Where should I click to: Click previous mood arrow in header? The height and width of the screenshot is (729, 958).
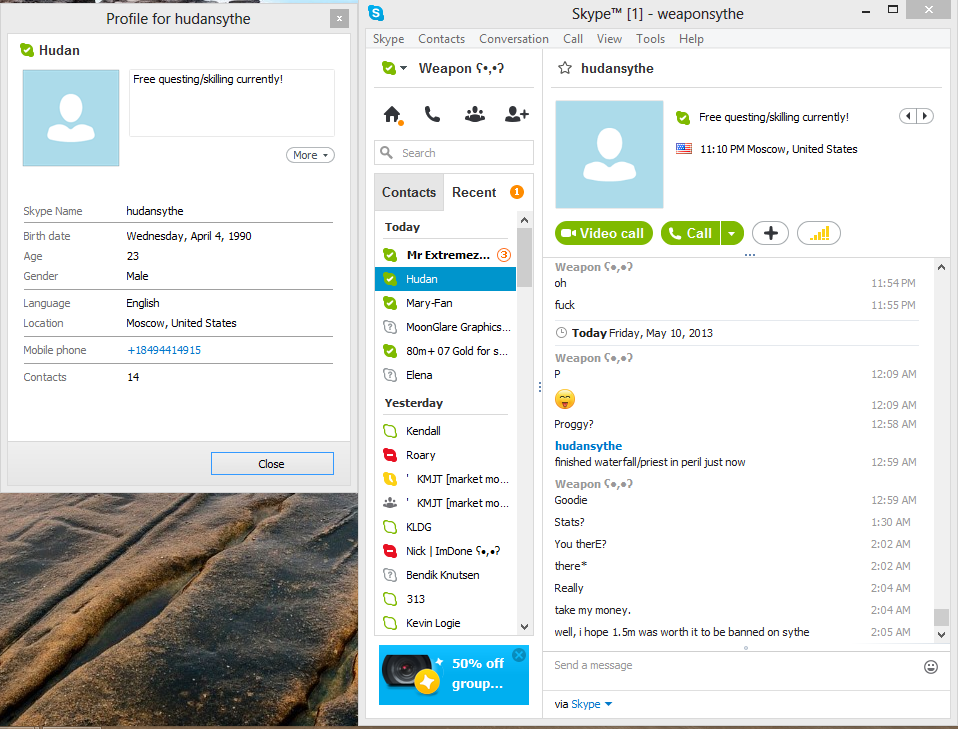pyautogui.click(x=908, y=115)
